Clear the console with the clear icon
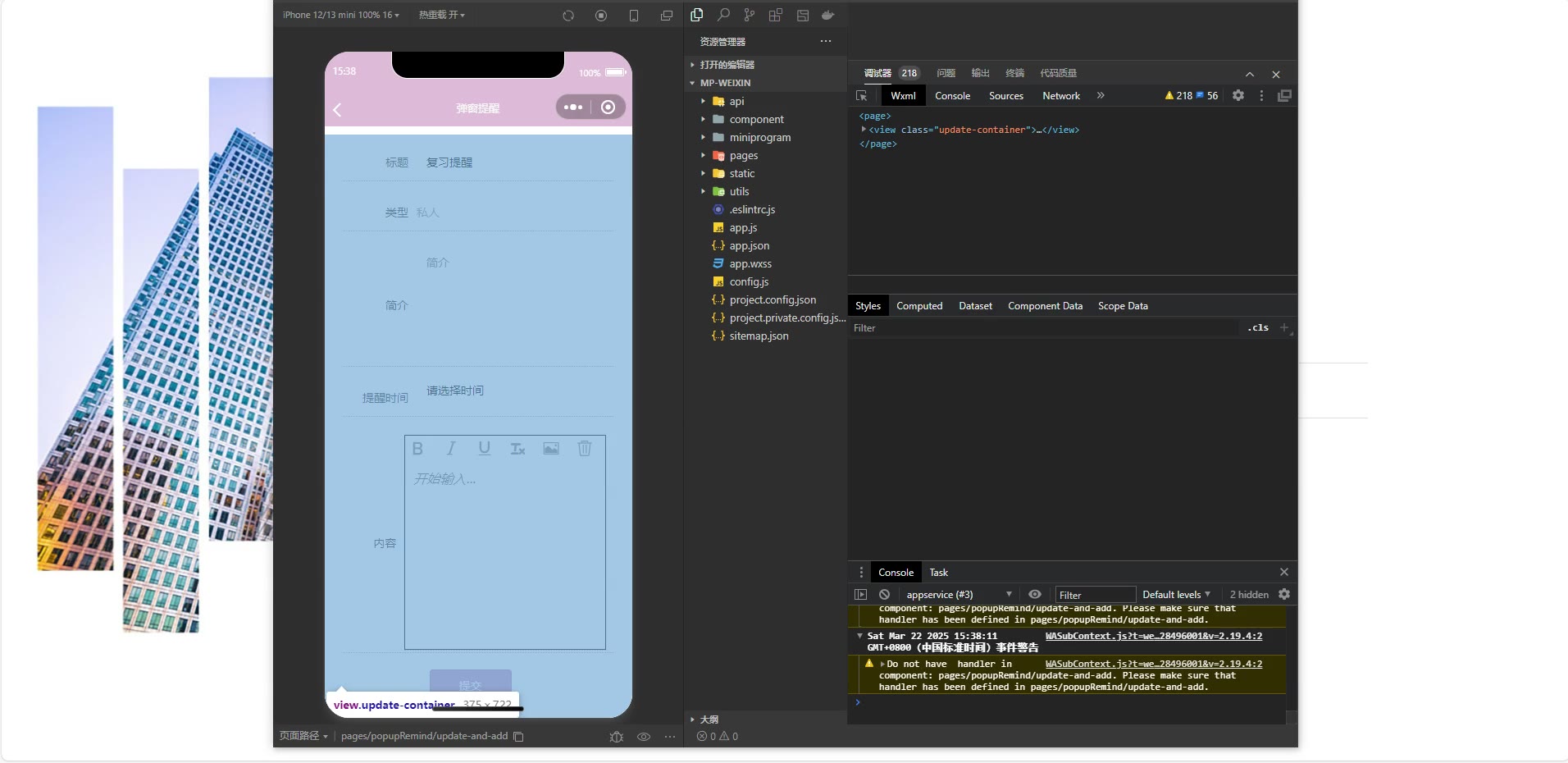Image resolution: width=1568 pixels, height=763 pixels. (884, 595)
